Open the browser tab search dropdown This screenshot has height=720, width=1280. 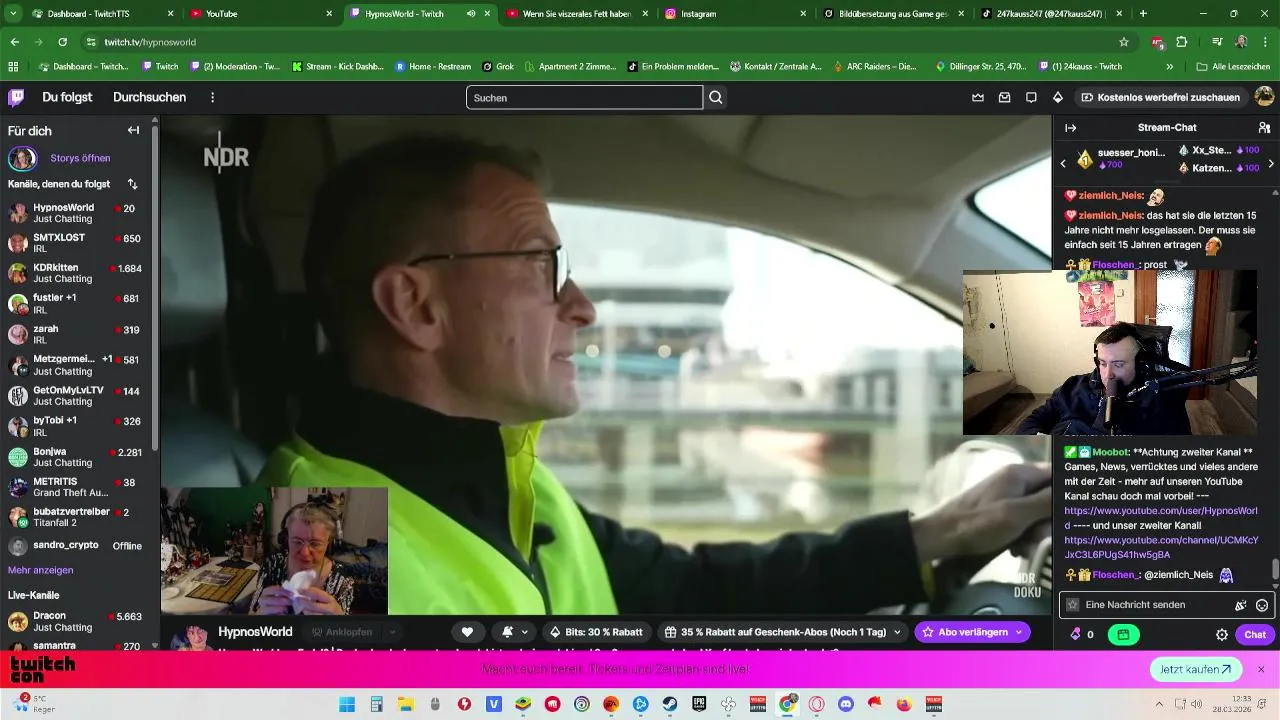pyautogui.click(x=14, y=14)
